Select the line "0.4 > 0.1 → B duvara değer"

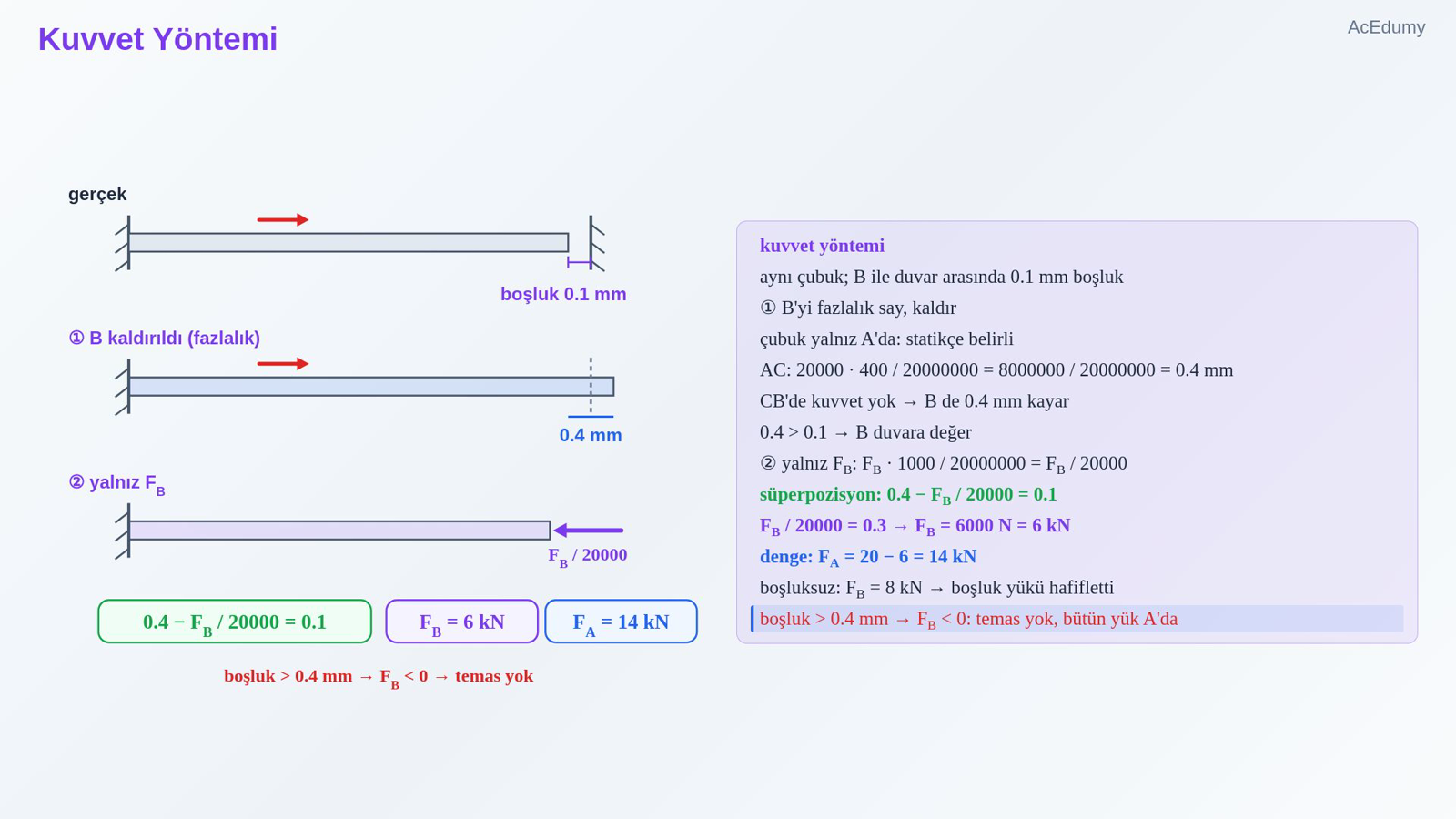point(865,431)
